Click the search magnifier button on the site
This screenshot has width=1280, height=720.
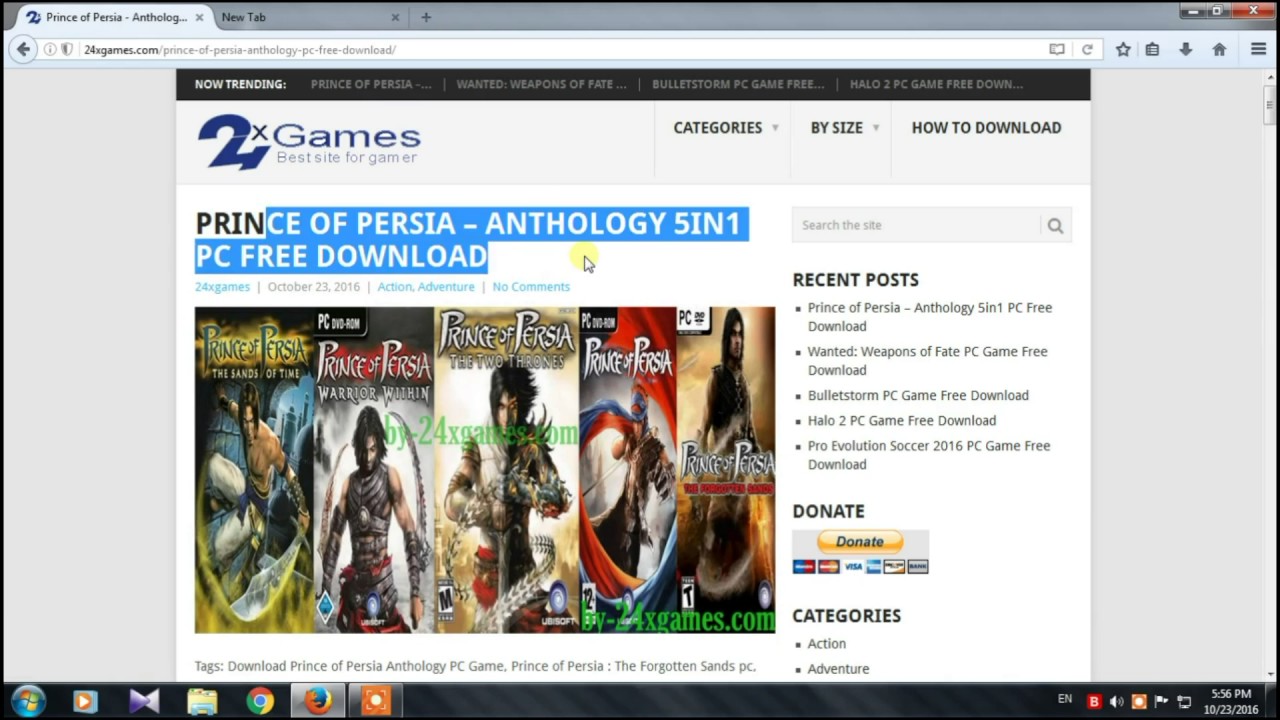[x=1055, y=225]
